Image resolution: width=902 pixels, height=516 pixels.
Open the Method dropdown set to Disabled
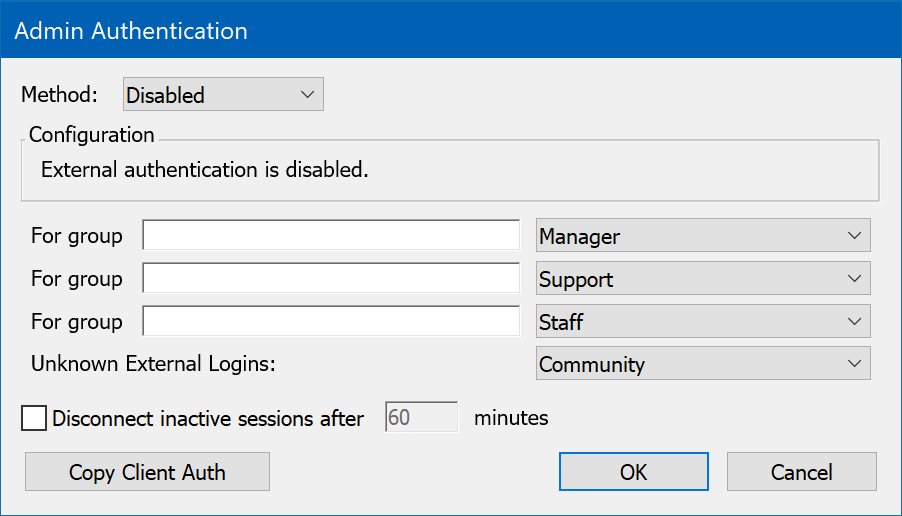click(x=223, y=96)
